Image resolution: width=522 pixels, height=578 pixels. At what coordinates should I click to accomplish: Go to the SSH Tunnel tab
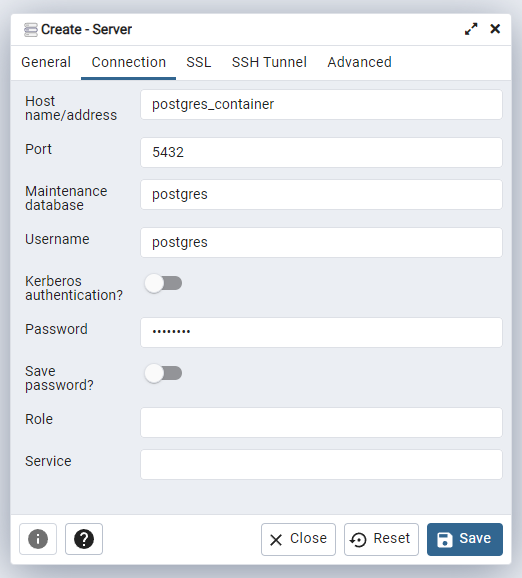pyautogui.click(x=269, y=62)
